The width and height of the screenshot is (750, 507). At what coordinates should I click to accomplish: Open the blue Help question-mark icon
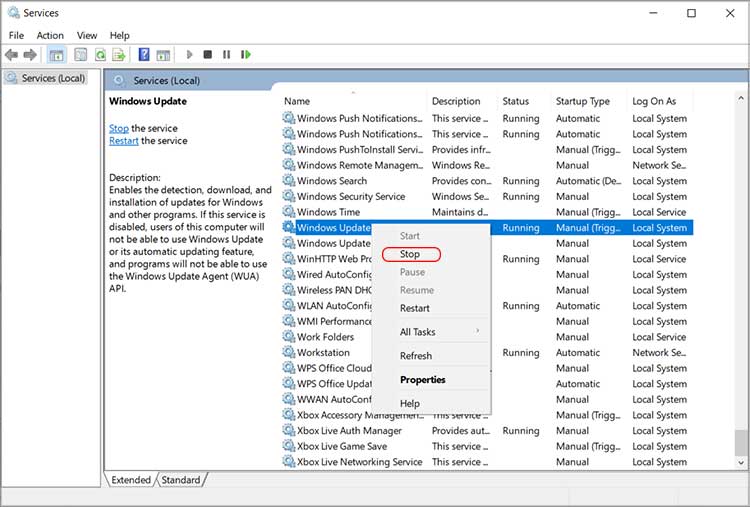pyautogui.click(x=144, y=55)
